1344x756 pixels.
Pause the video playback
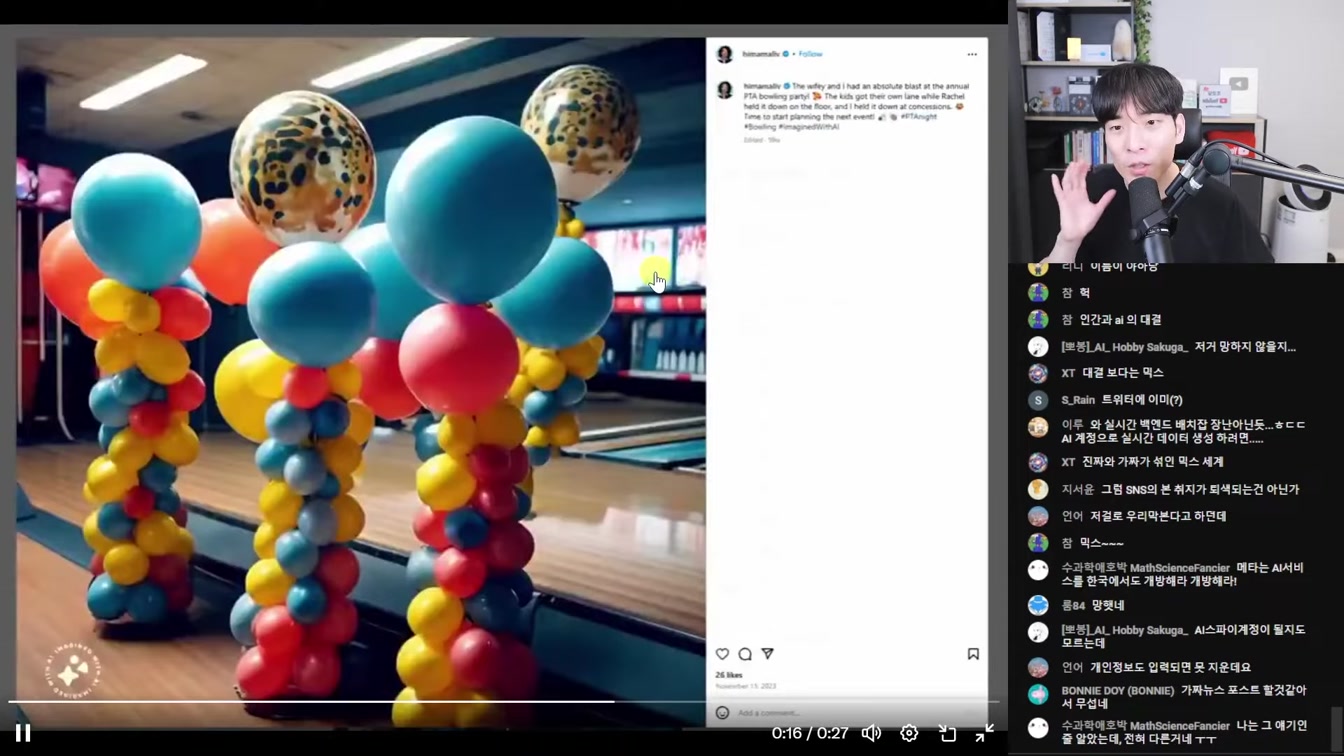click(23, 733)
